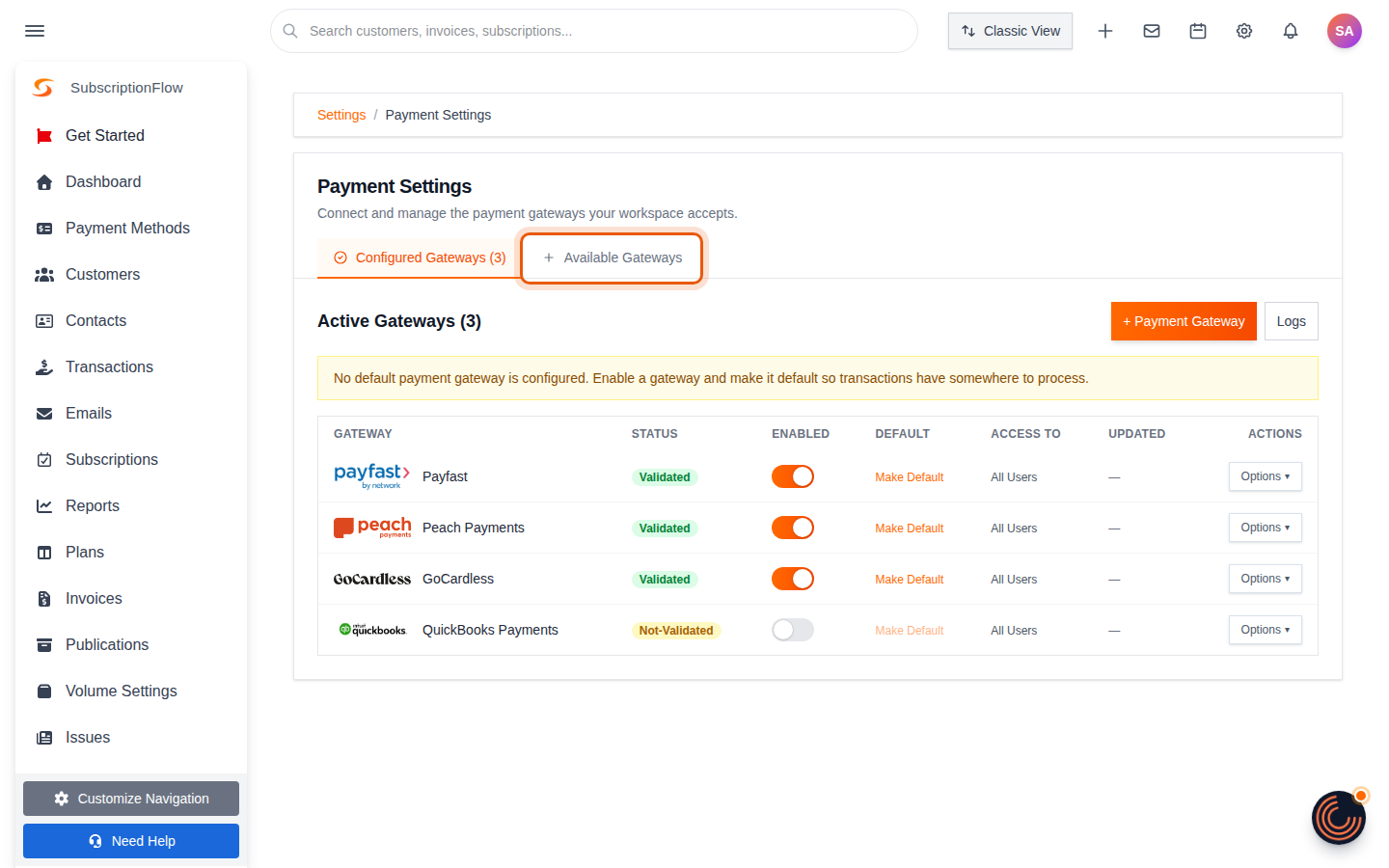Open the SA user avatar menu
This screenshot has height=868, width=1389.
click(1345, 31)
